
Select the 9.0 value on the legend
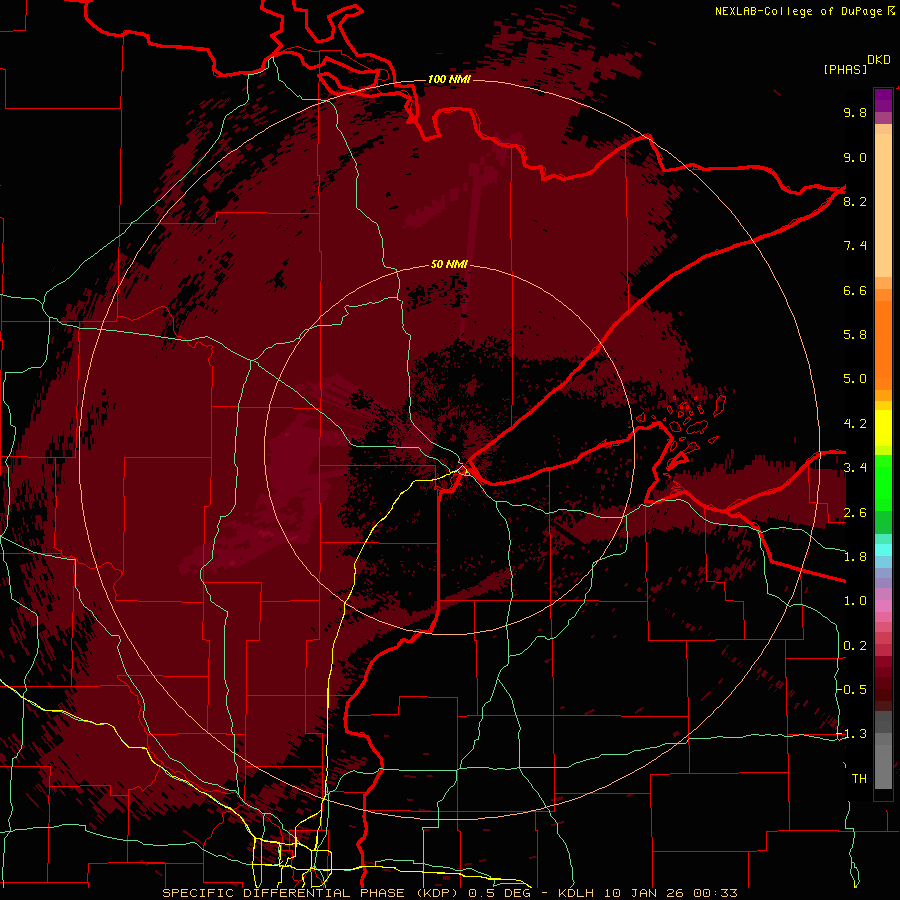(855, 157)
